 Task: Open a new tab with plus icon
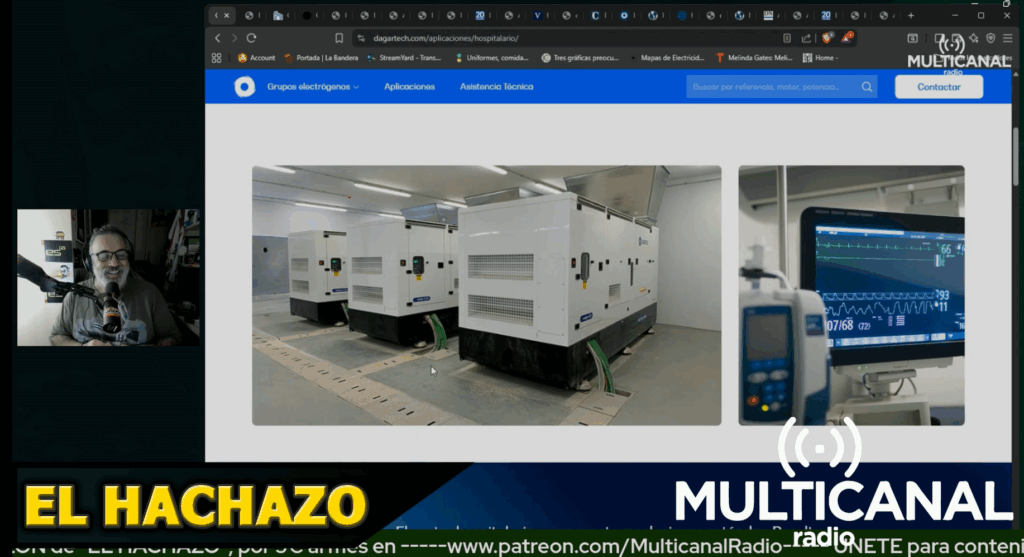(910, 15)
